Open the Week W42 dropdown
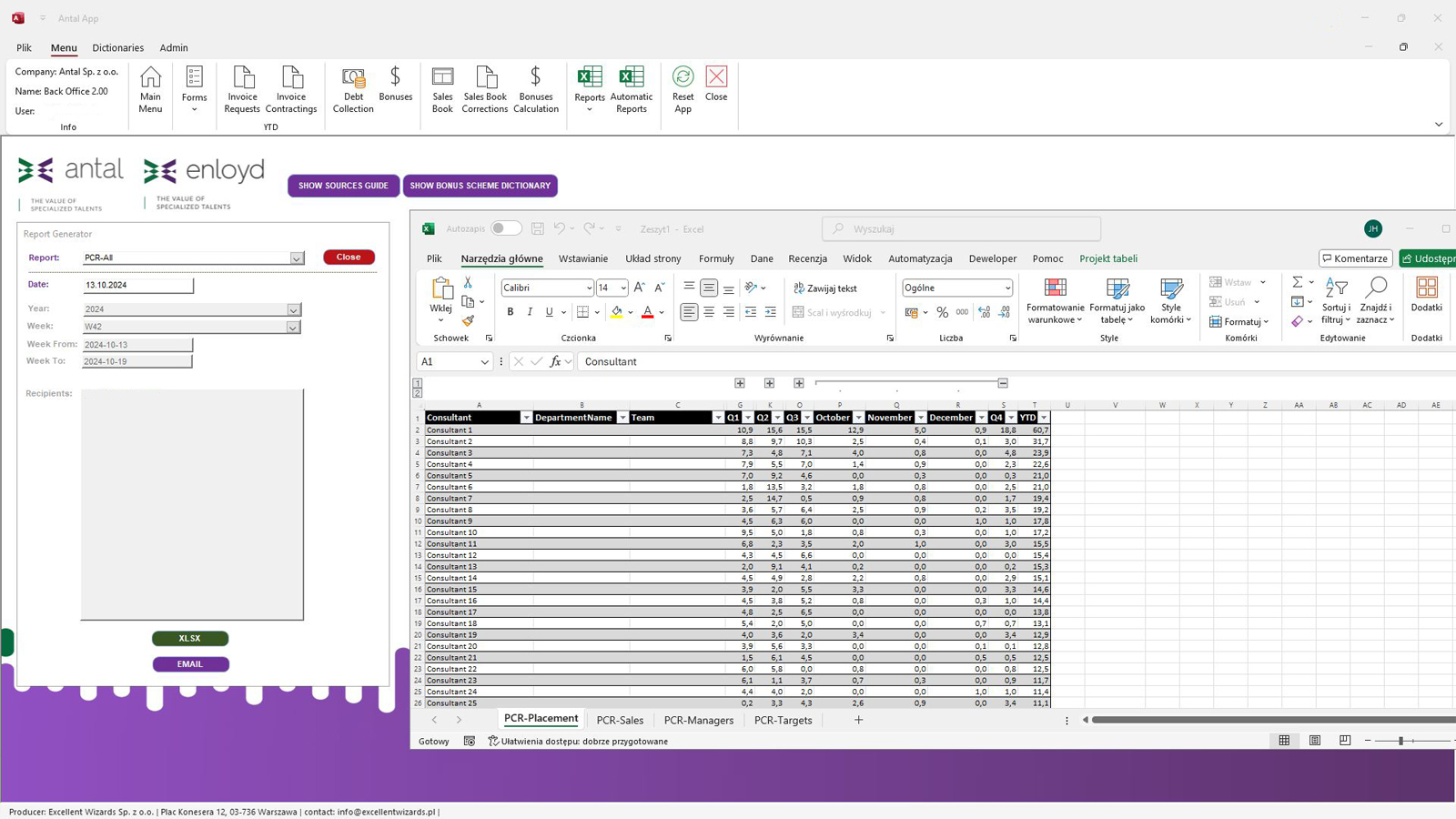 [293, 327]
